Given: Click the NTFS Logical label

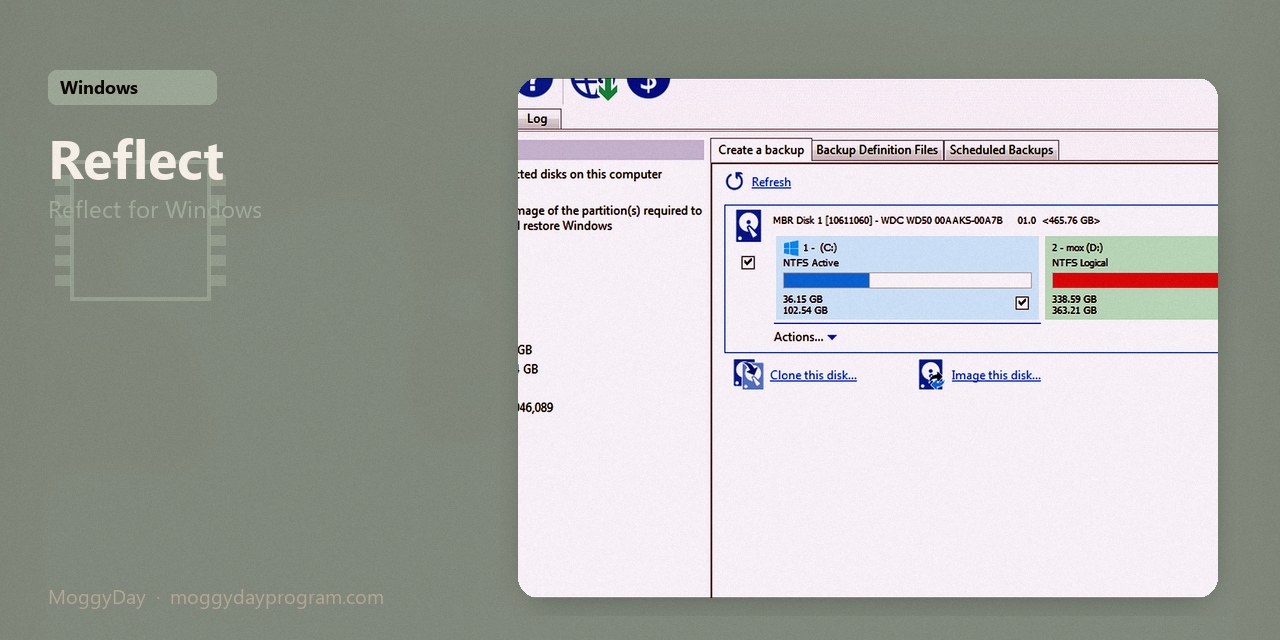Looking at the screenshot, I should [1080, 263].
